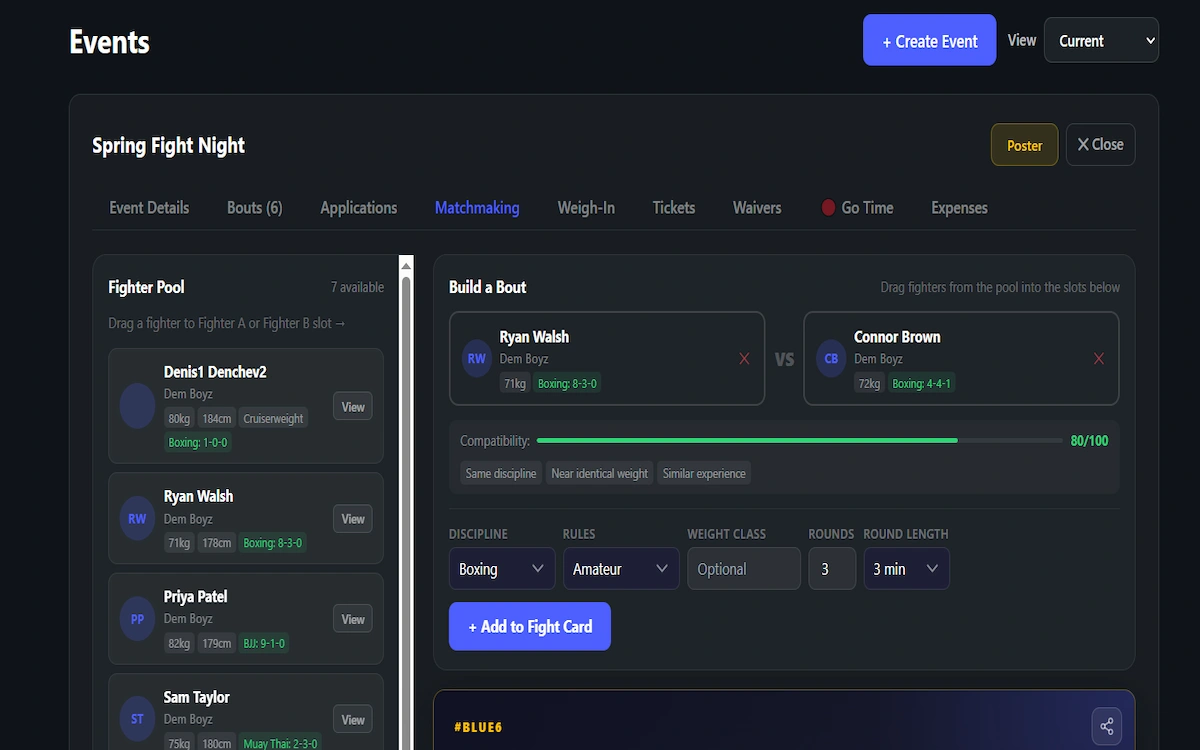Click View for Ryan Walsh in the pool
This screenshot has width=1200, height=750.
click(x=353, y=519)
